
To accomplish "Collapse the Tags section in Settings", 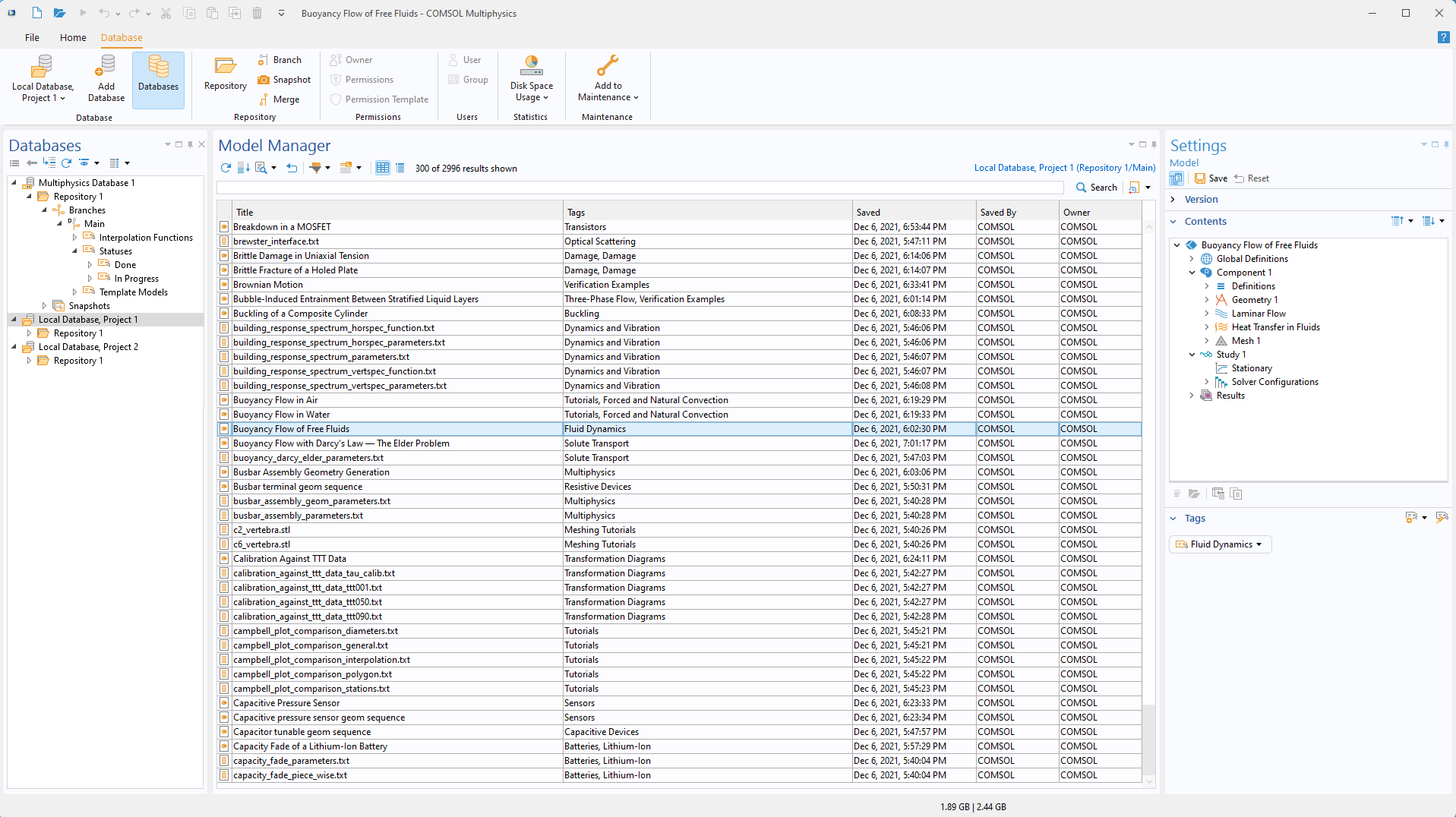I will click(x=1174, y=518).
